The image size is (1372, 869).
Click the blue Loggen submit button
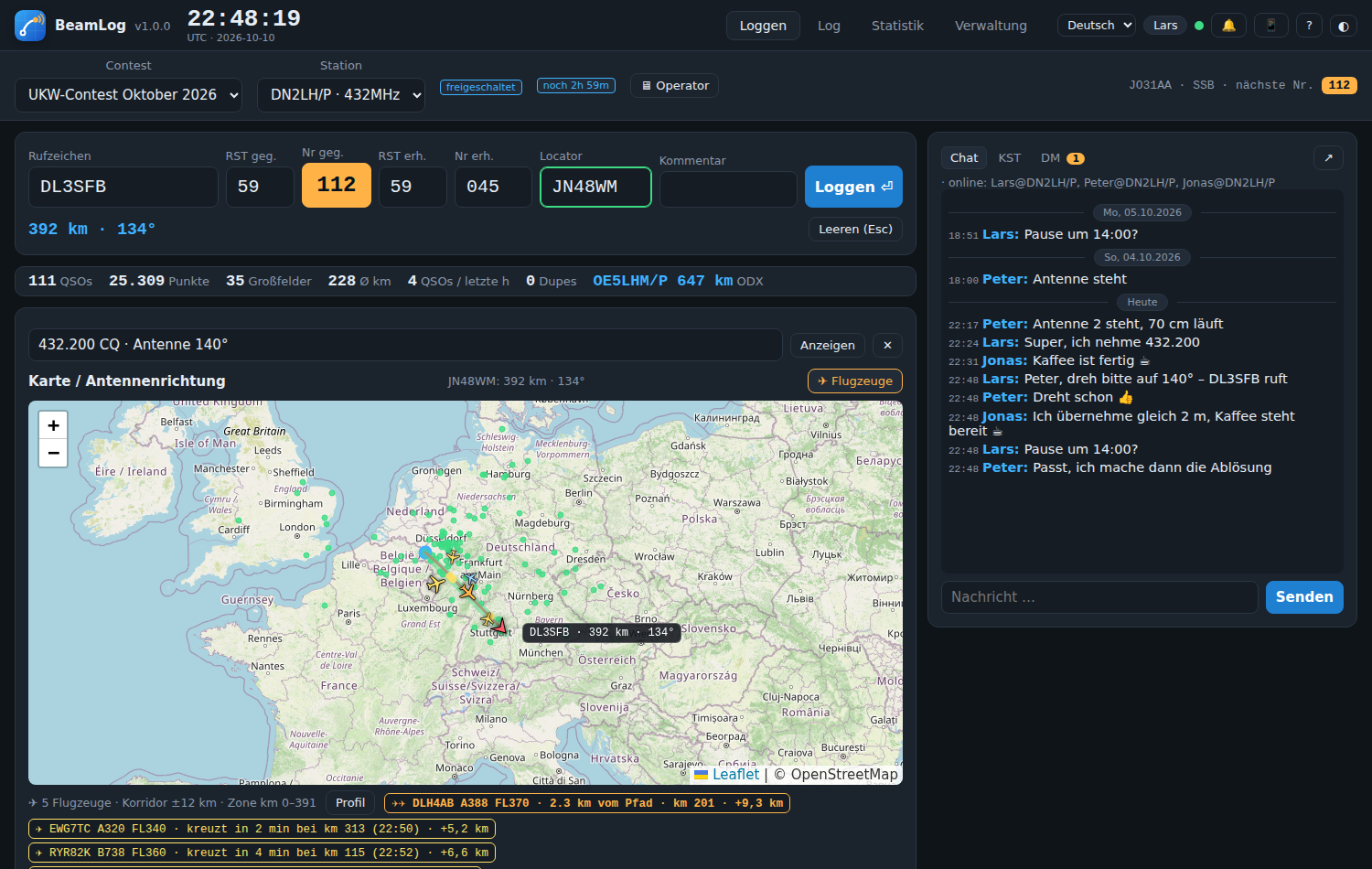[853, 187]
